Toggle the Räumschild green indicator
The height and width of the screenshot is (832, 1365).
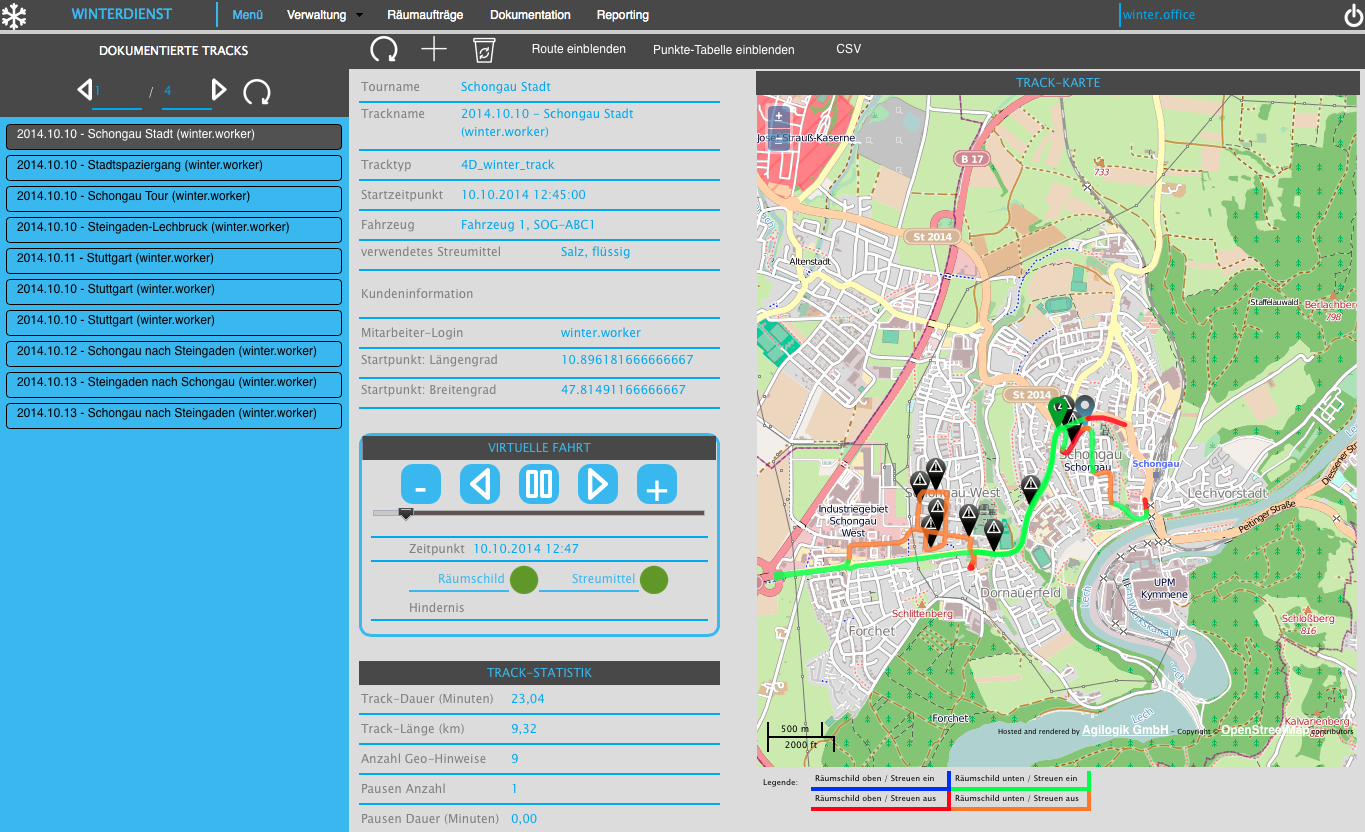coord(524,580)
